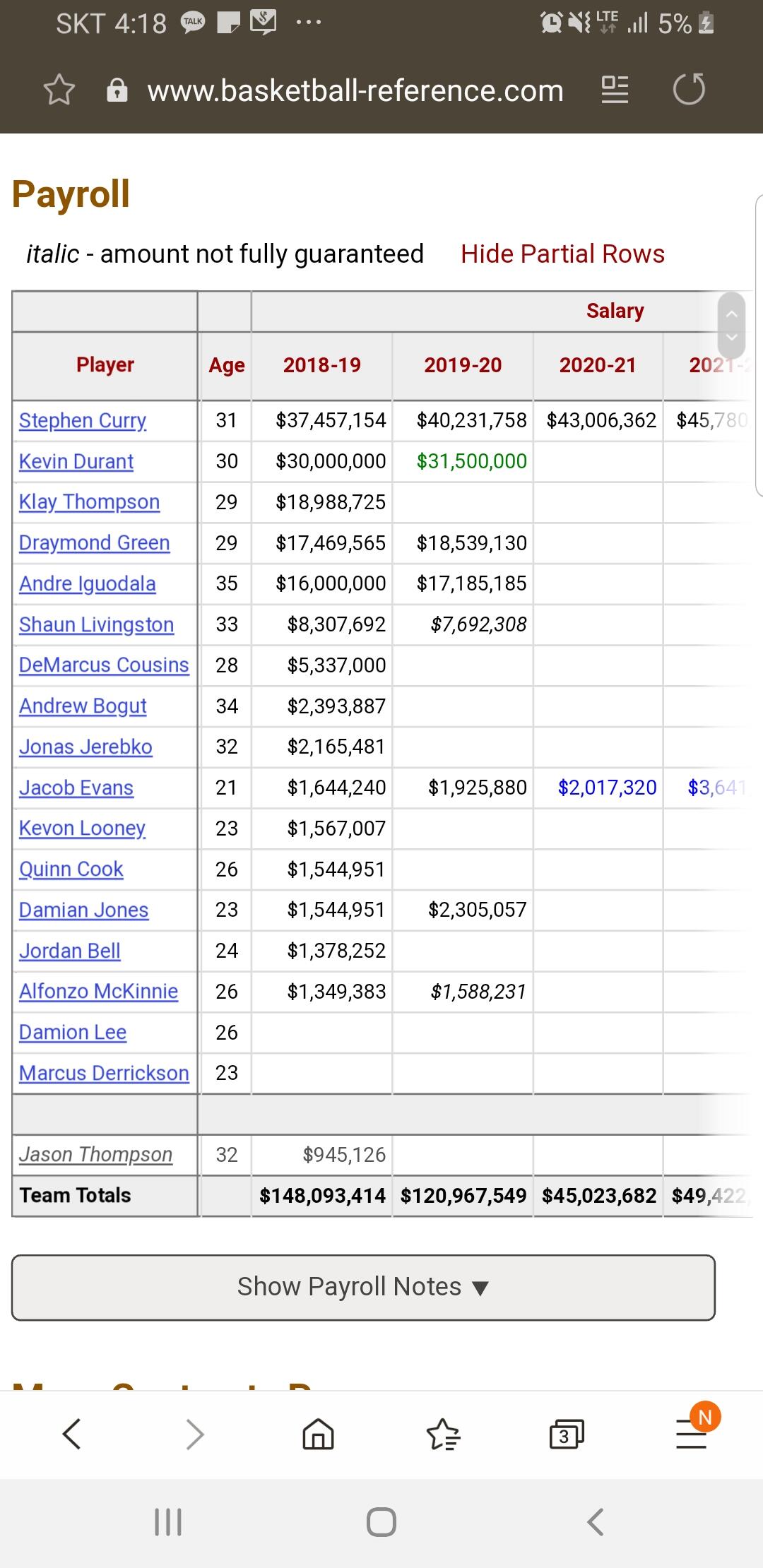This screenshot has height=1568, width=763.
Task: Select Andre Iguodala's $17,185,185 salary
Action: coord(472,583)
